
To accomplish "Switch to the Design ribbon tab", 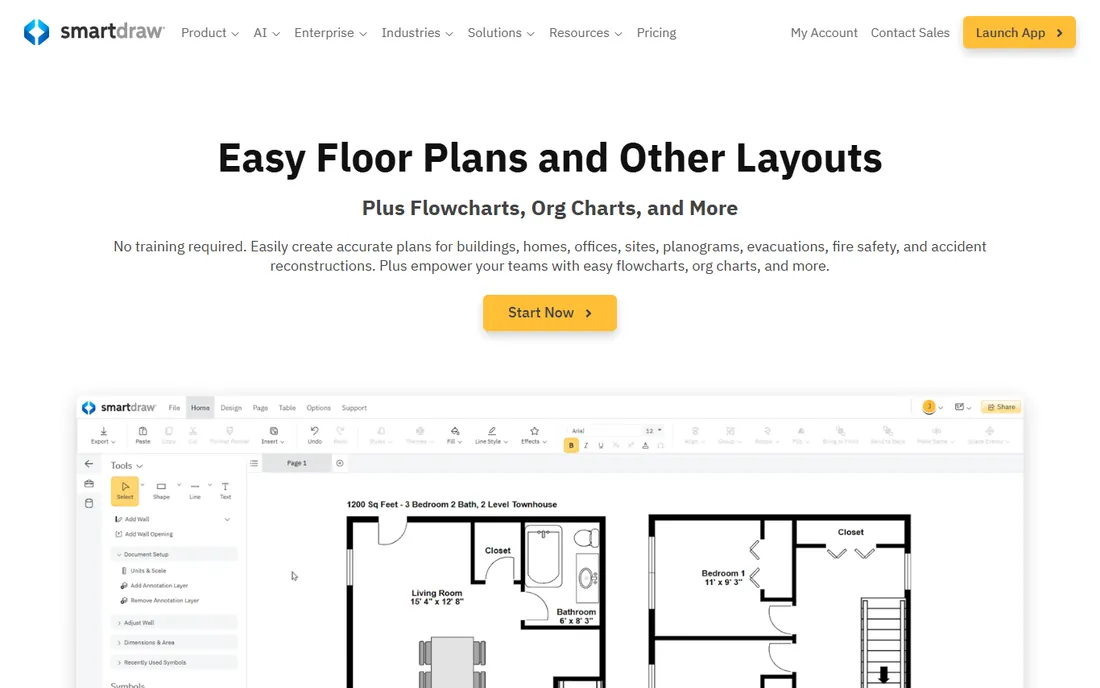I will 231,407.
